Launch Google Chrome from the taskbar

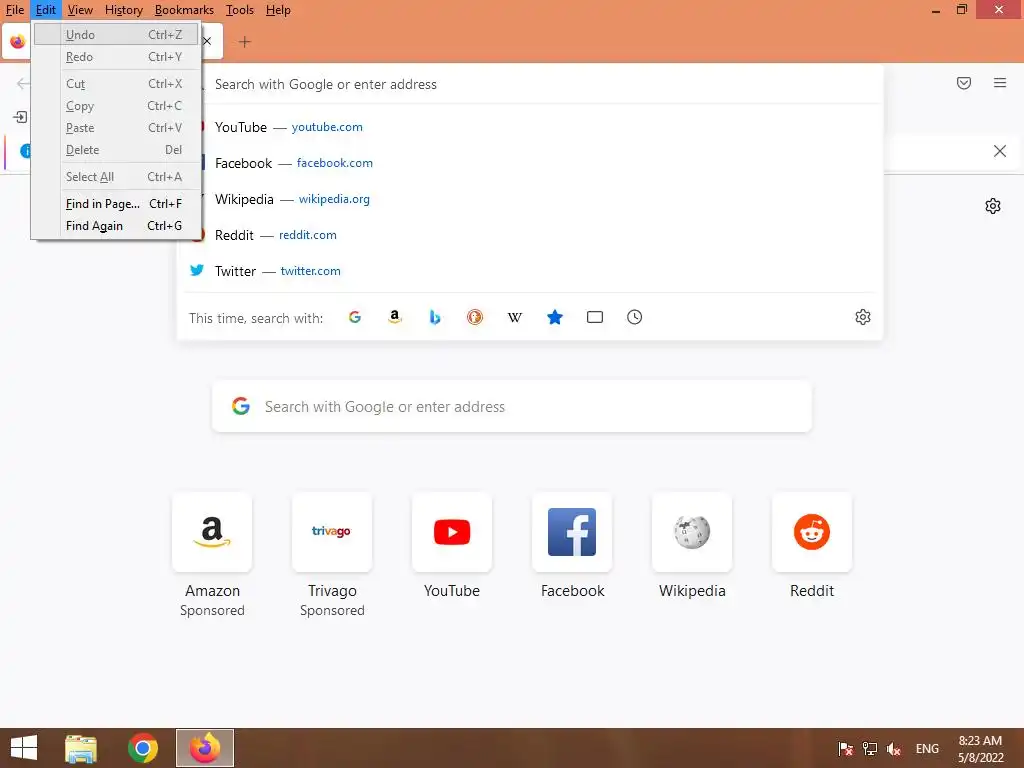coord(142,748)
